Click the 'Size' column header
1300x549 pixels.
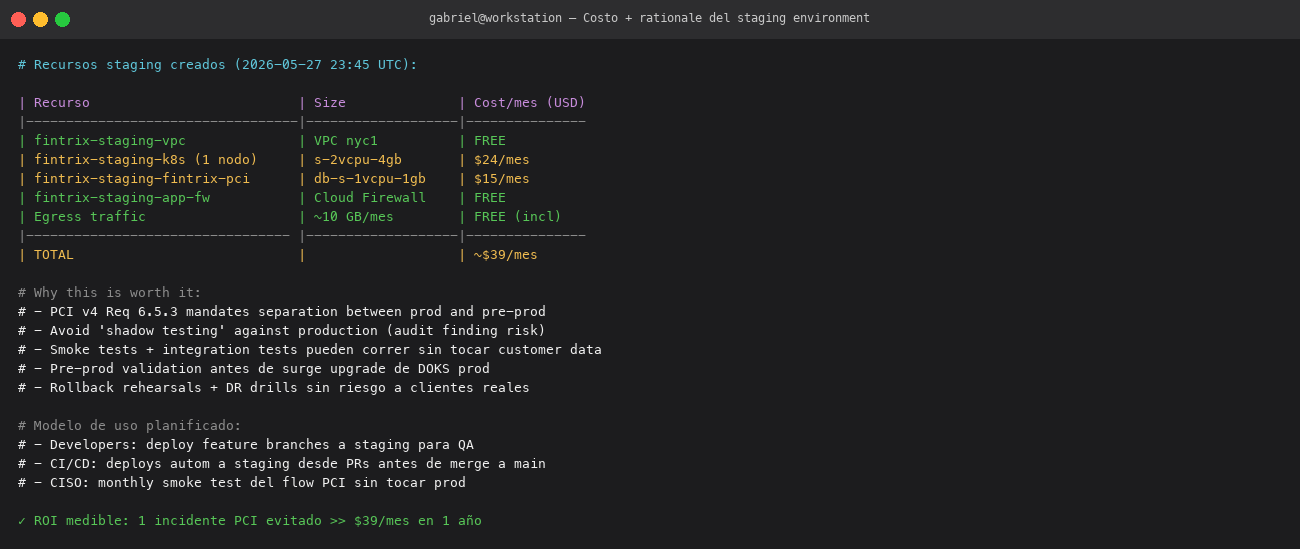[x=330, y=103]
